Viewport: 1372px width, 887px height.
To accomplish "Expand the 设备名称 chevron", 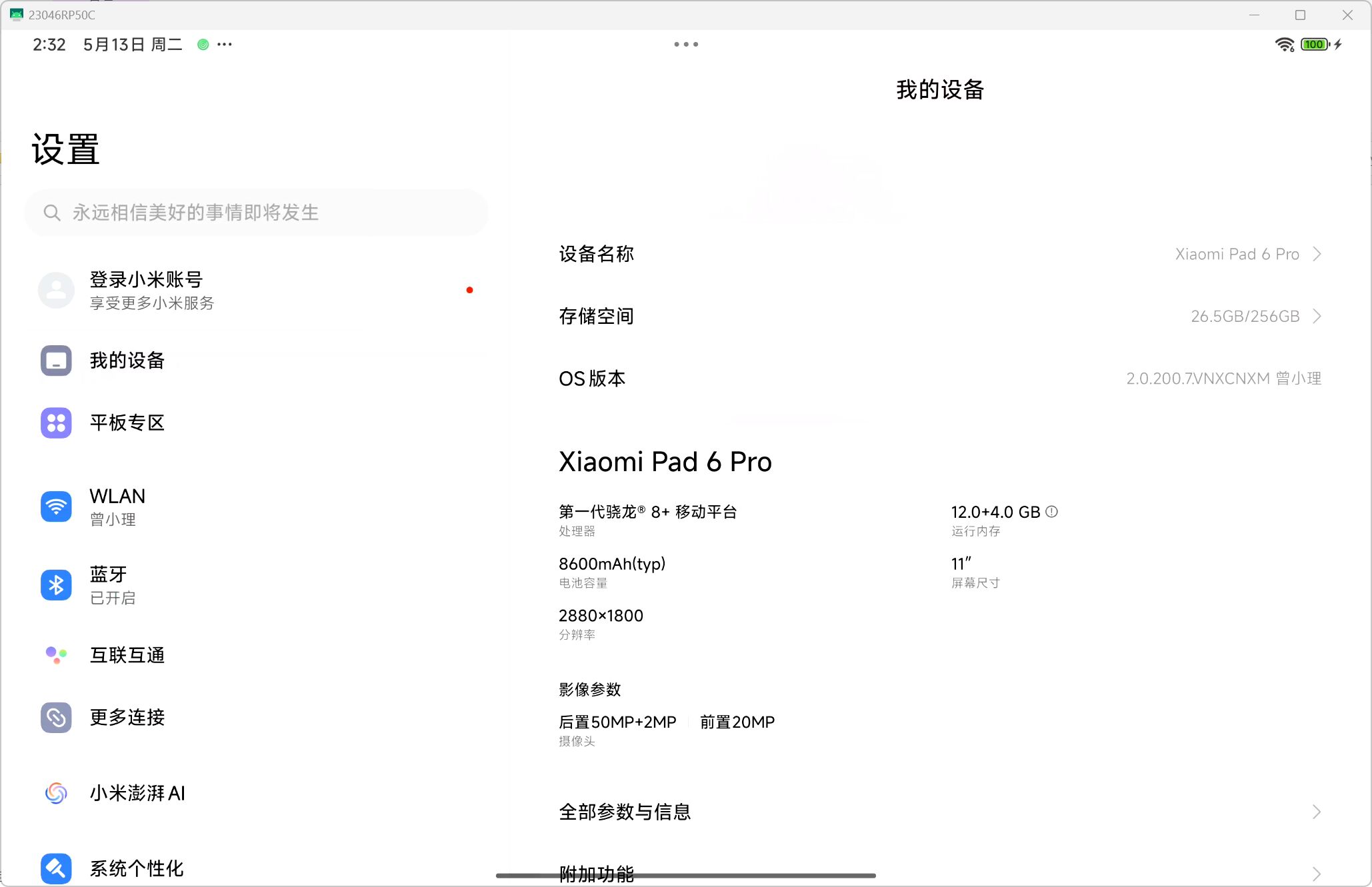I will click(1317, 254).
